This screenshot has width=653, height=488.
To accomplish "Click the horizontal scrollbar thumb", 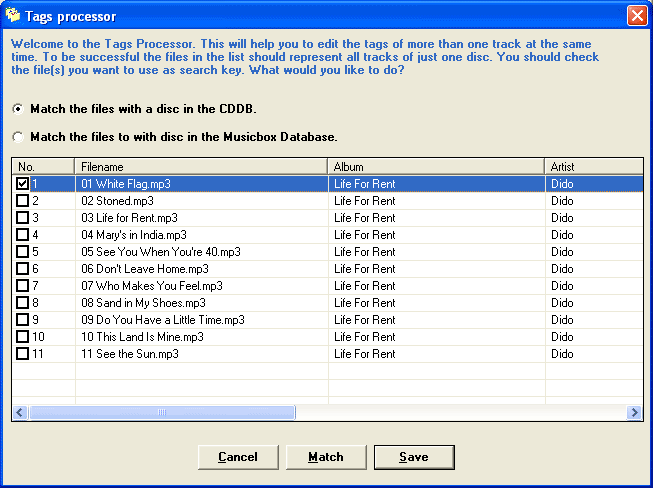I will pos(162,412).
